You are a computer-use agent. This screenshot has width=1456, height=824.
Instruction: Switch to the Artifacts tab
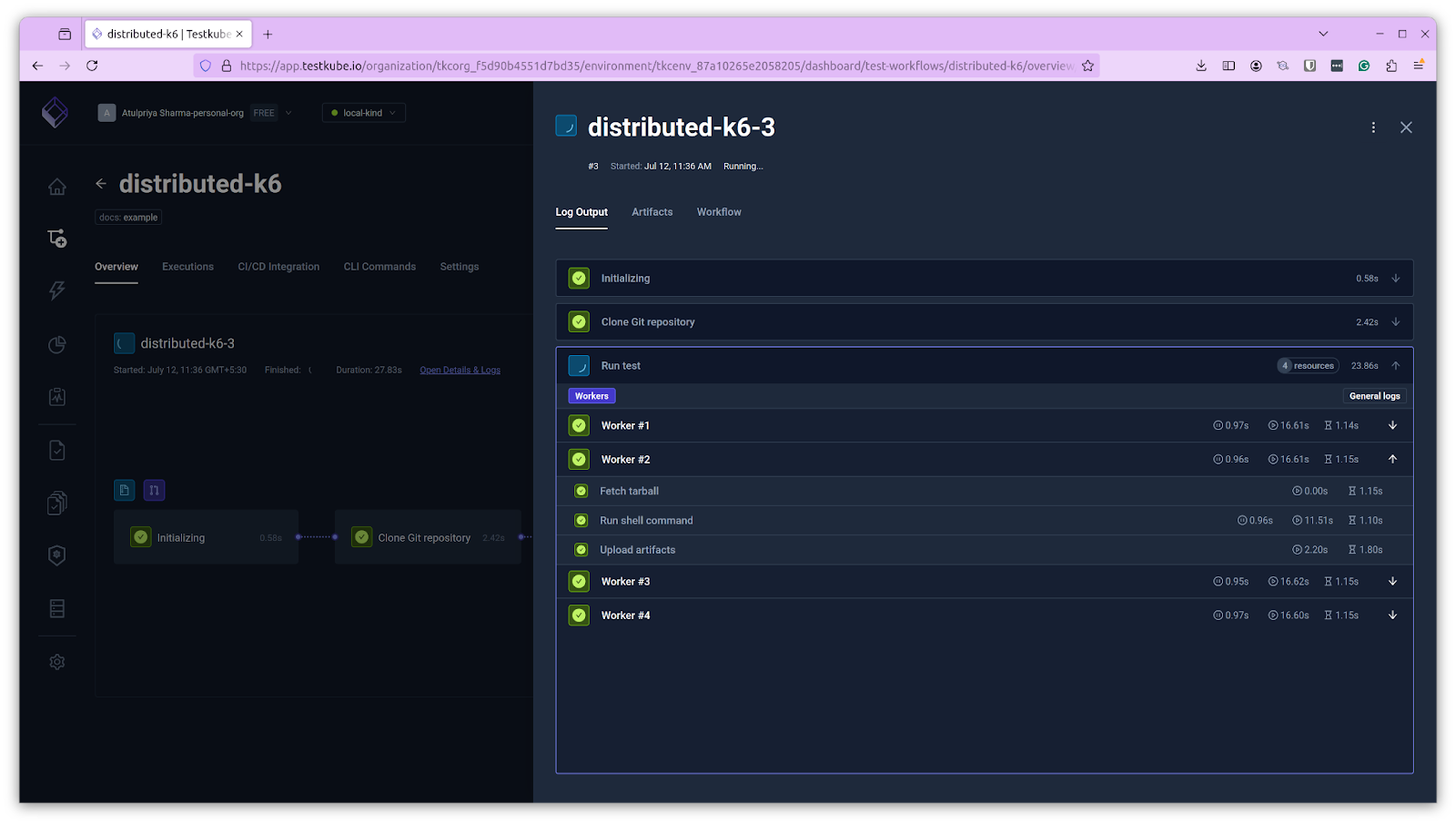click(652, 212)
